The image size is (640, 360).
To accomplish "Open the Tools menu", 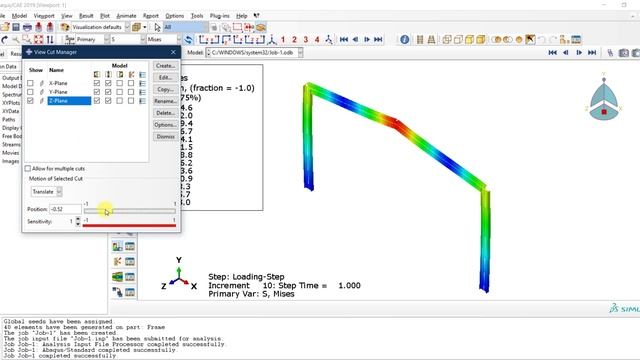I will point(197,16).
